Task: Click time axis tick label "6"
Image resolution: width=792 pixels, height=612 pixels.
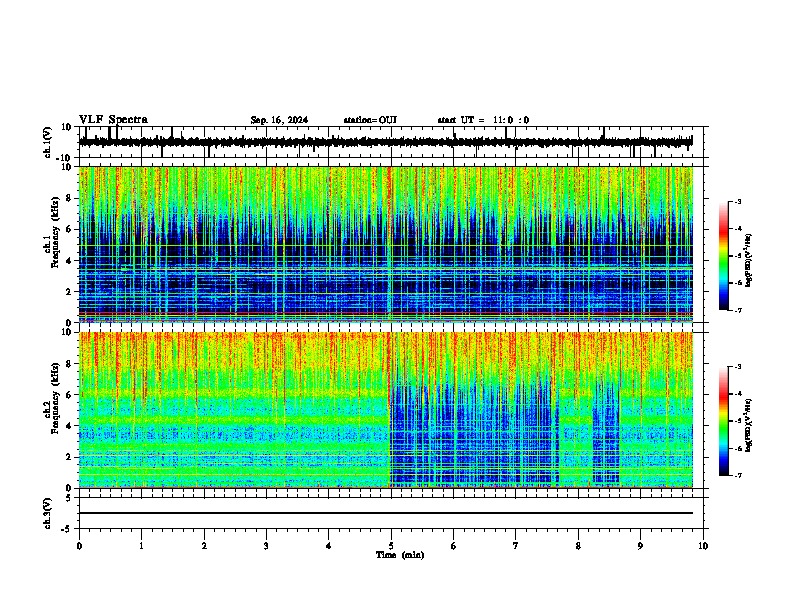Action: point(454,546)
